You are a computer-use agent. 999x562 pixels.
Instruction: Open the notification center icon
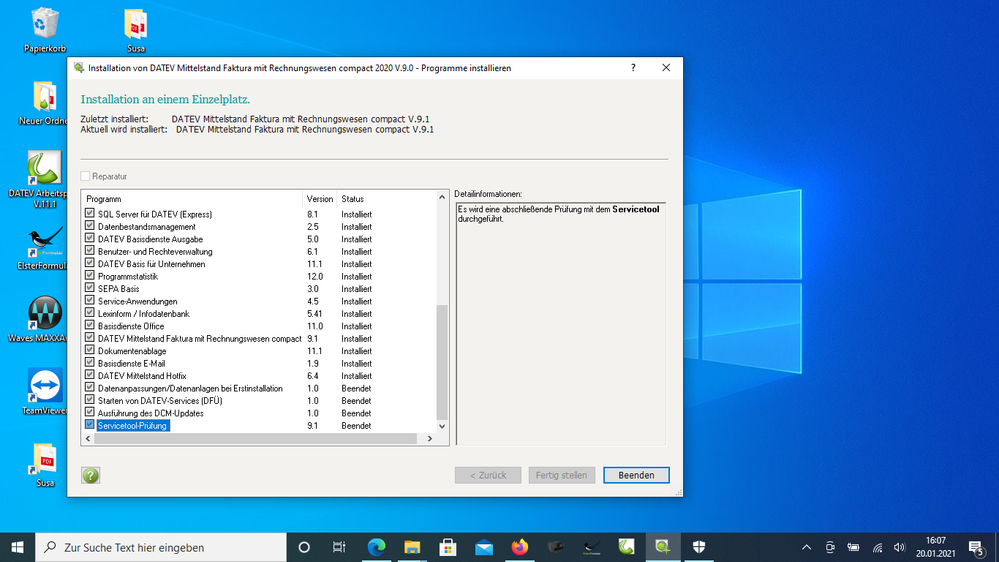click(976, 547)
